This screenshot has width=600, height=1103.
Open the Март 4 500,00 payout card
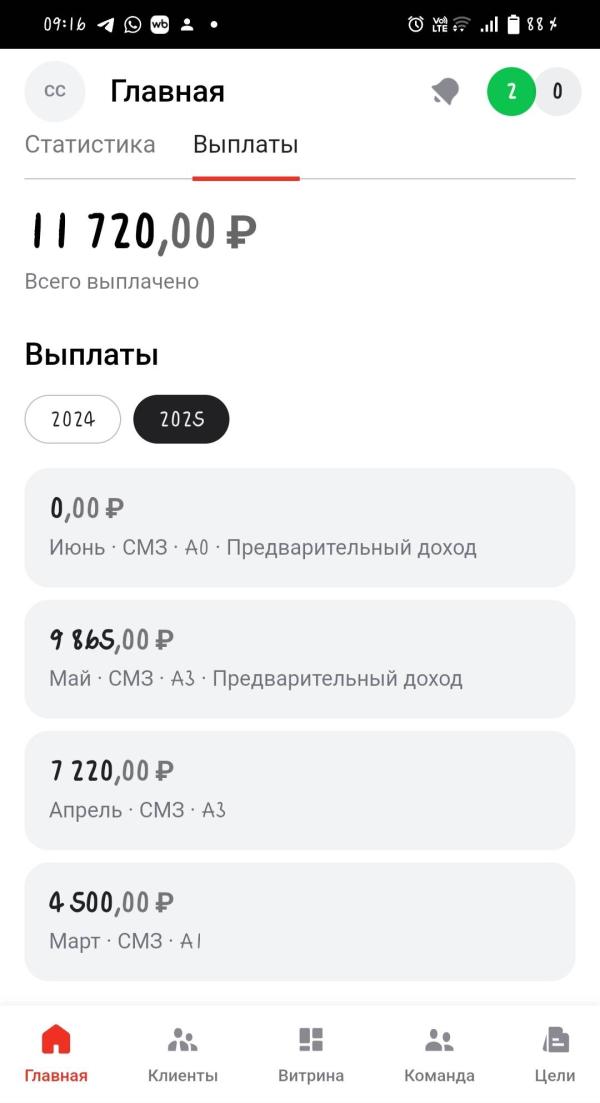click(300, 922)
